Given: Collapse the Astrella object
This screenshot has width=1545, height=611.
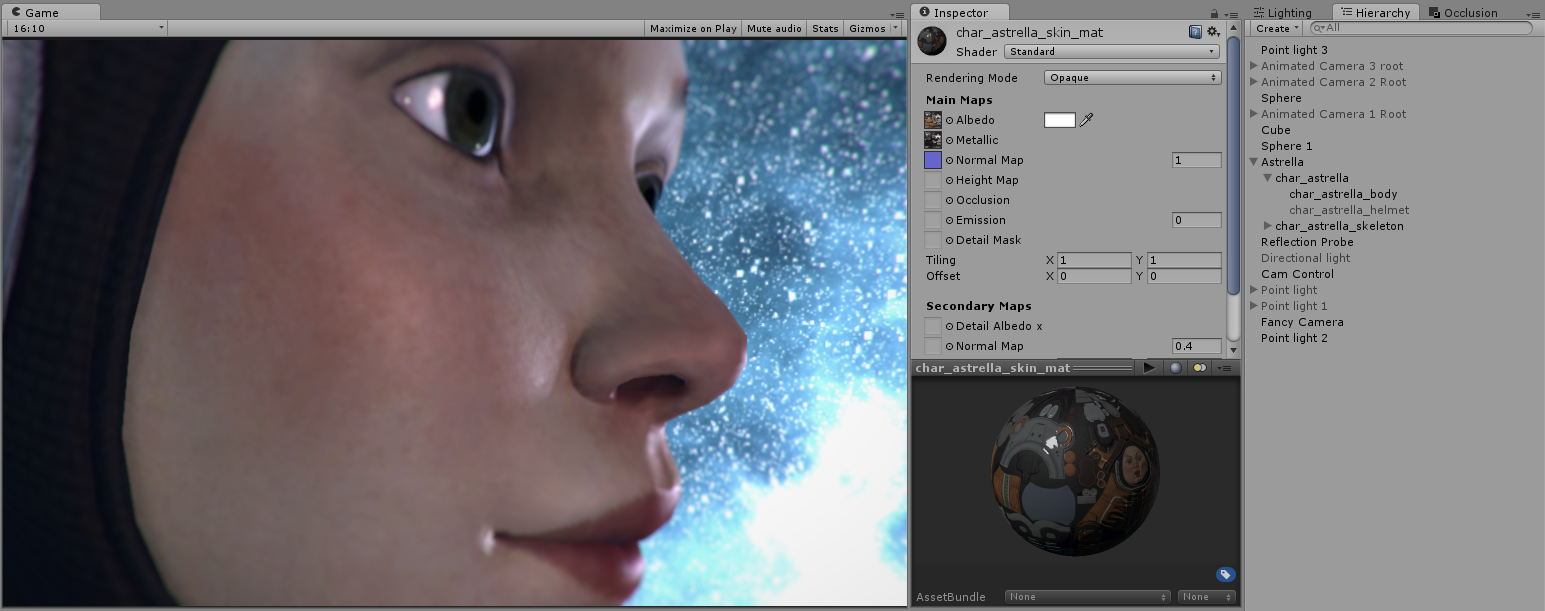Looking at the screenshot, I should coord(1254,162).
